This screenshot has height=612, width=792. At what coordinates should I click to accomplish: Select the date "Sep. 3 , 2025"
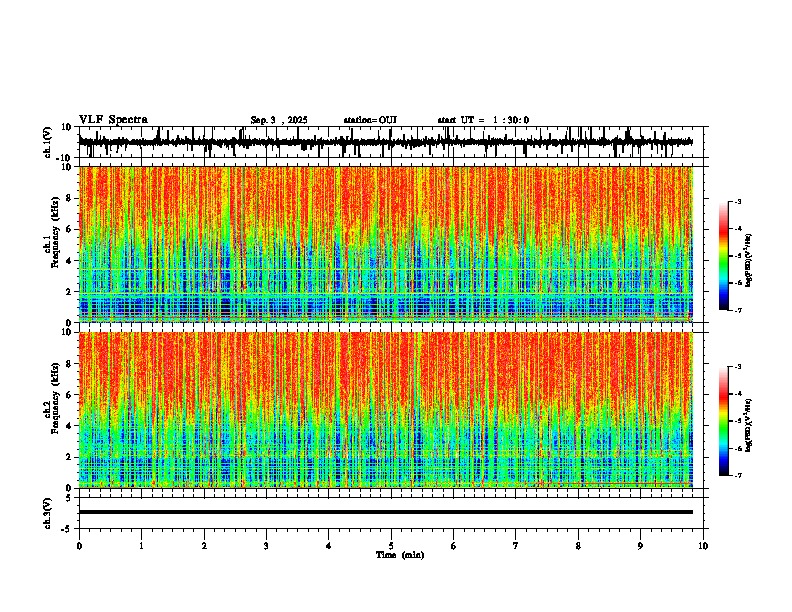279,120
